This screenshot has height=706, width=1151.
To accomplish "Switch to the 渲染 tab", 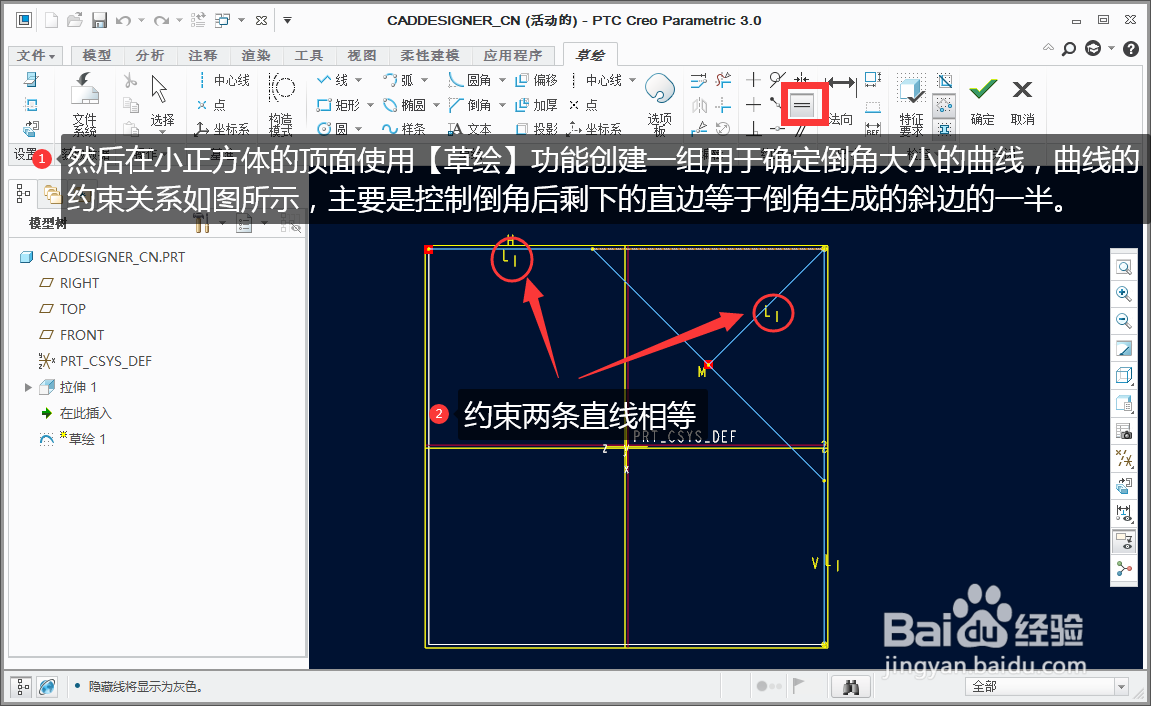I will click(255, 55).
